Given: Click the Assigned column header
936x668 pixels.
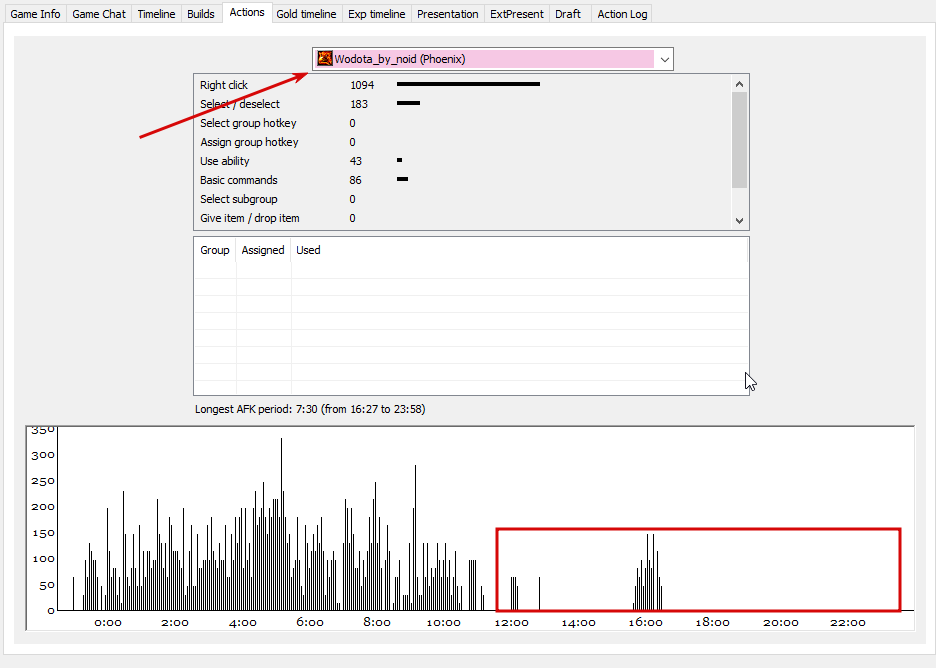Looking at the screenshot, I should (263, 250).
